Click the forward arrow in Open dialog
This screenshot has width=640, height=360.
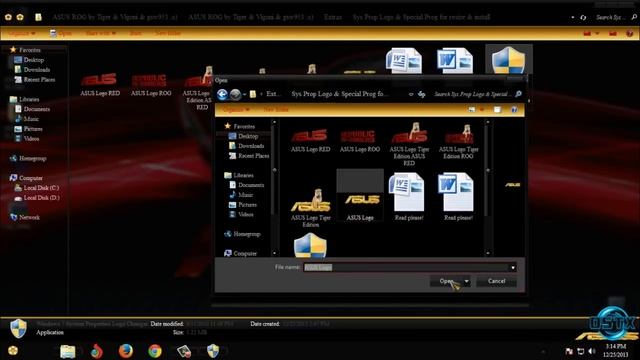235,95
